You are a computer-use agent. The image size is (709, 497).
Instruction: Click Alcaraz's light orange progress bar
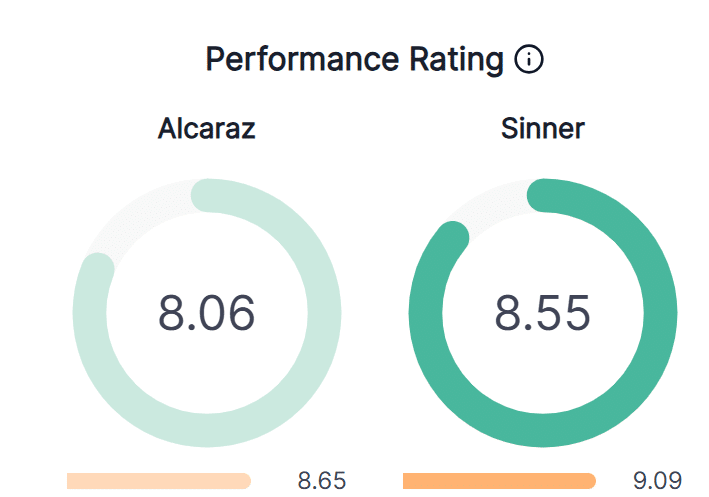pyautogui.click(x=158, y=481)
